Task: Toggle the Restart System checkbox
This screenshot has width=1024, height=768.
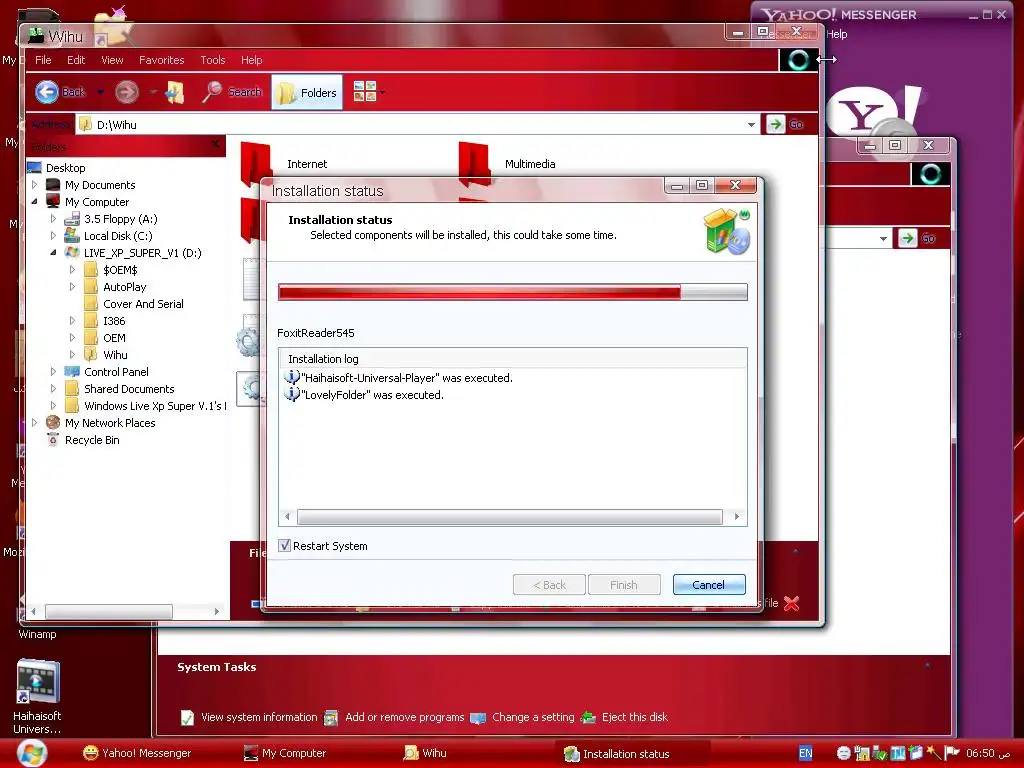Action: [285, 545]
